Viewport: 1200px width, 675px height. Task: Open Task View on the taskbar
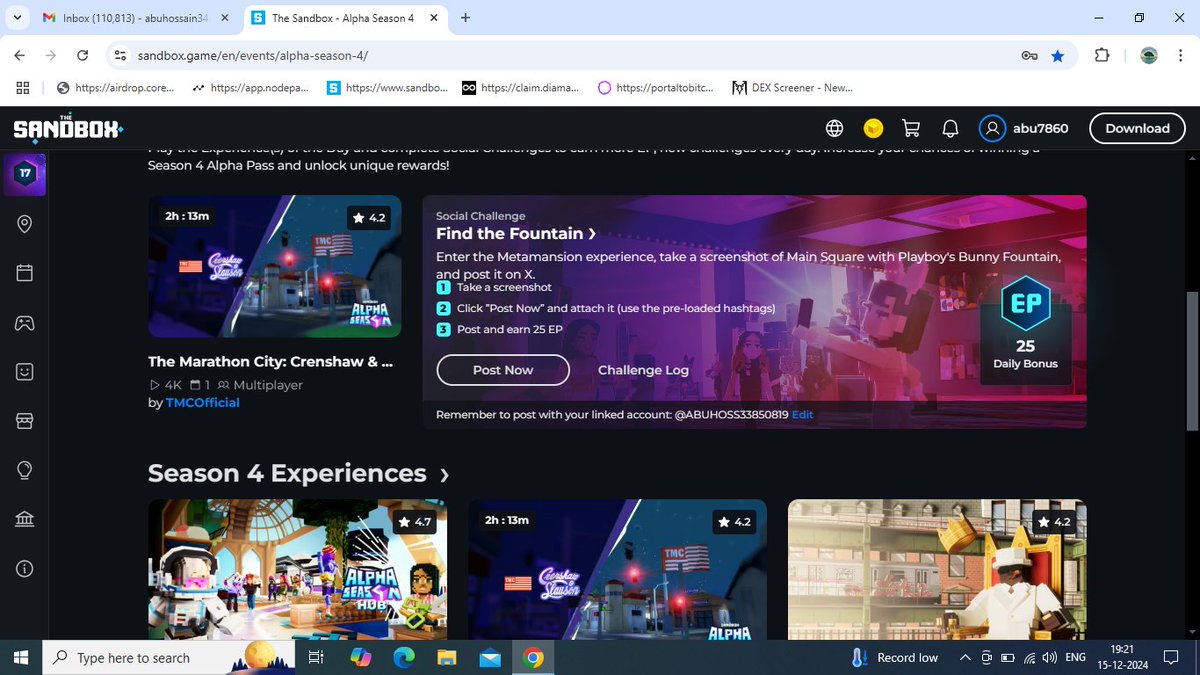tap(315, 657)
